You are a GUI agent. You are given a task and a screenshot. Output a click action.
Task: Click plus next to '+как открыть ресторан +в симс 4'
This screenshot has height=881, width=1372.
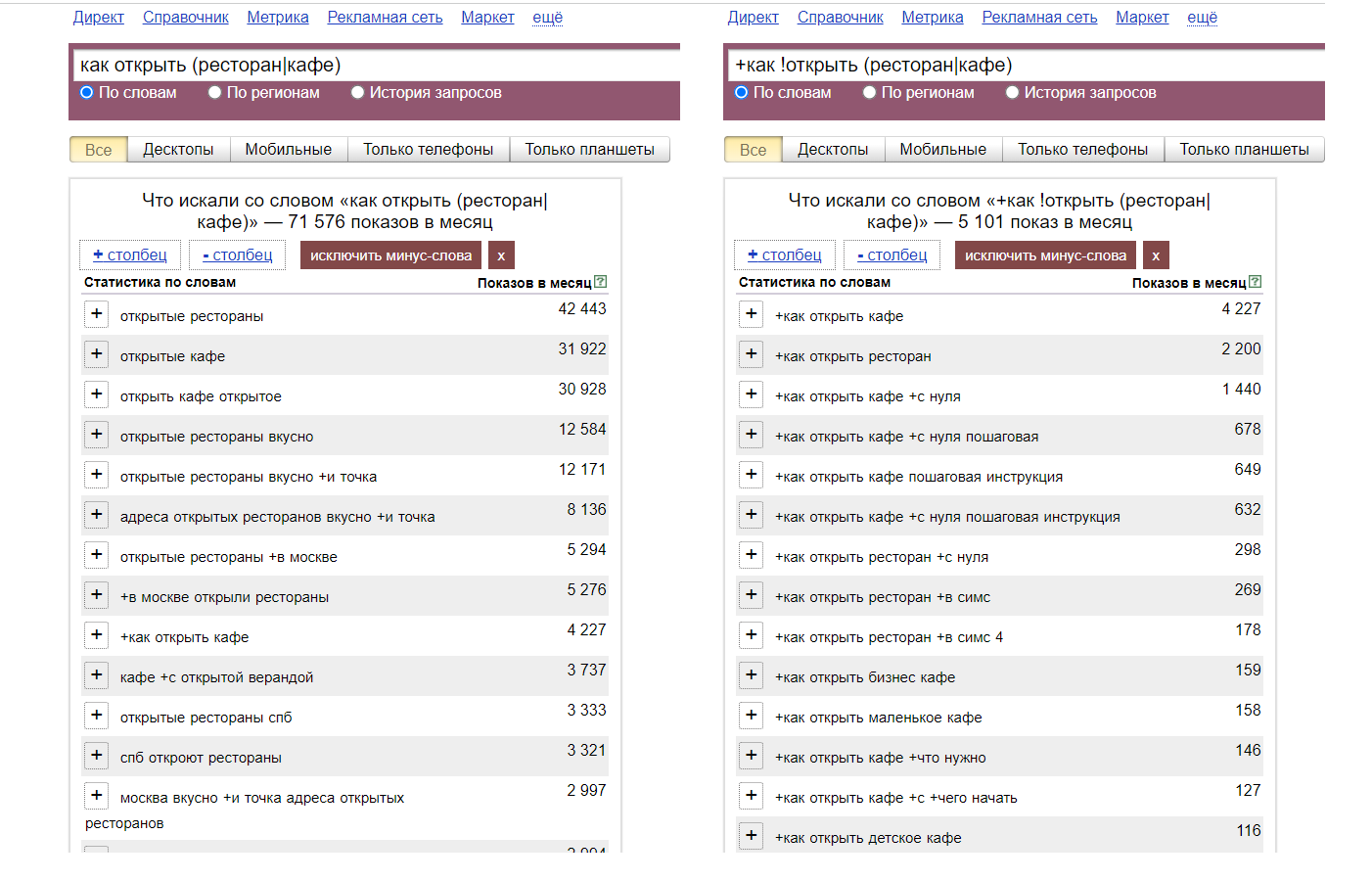751,635
